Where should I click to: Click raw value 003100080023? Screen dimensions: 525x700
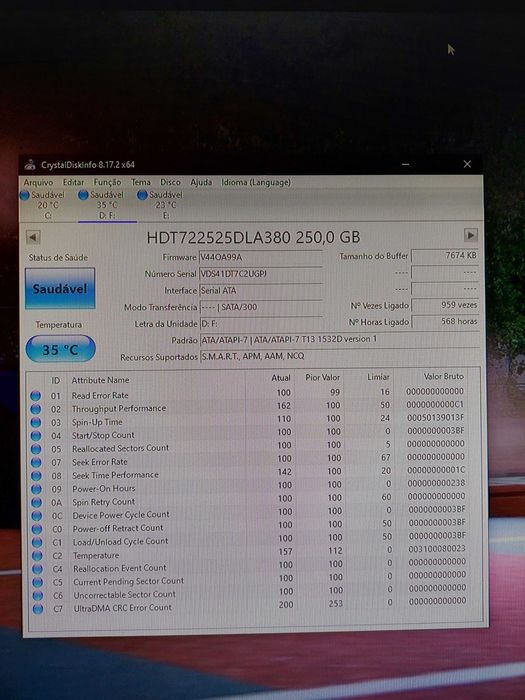tap(437, 549)
